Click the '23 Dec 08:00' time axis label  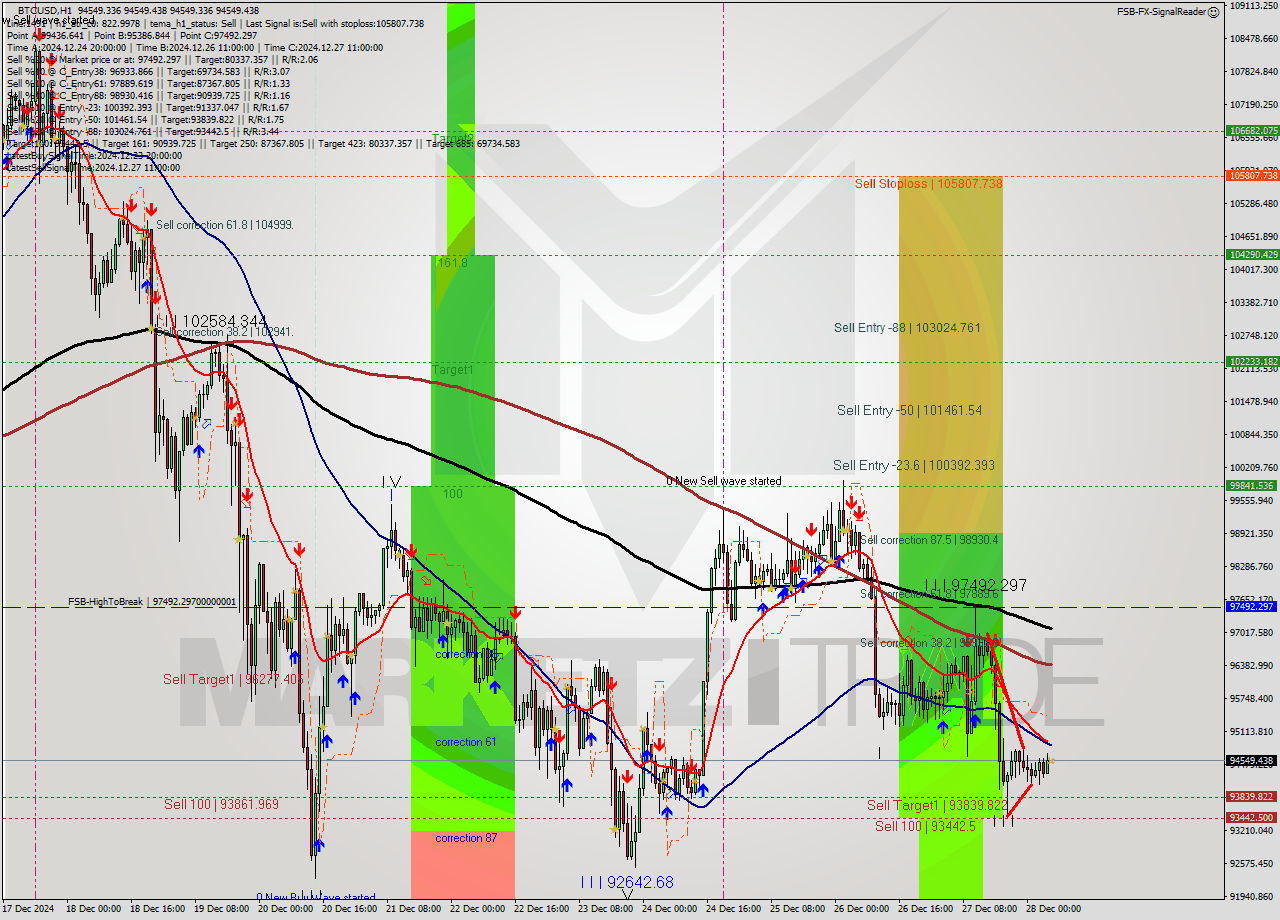click(605, 910)
